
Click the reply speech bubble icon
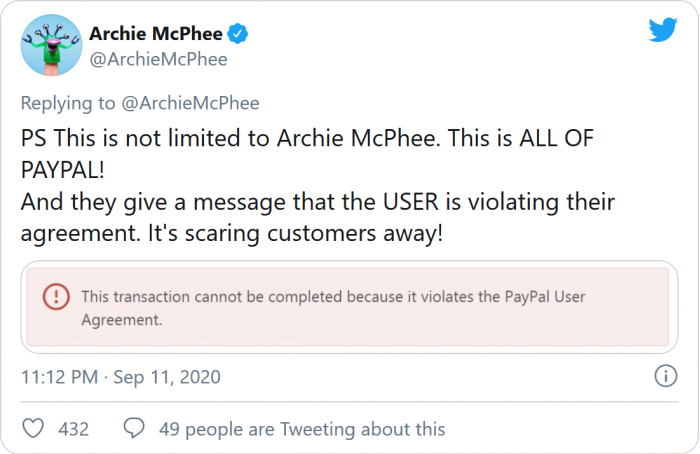tap(134, 429)
